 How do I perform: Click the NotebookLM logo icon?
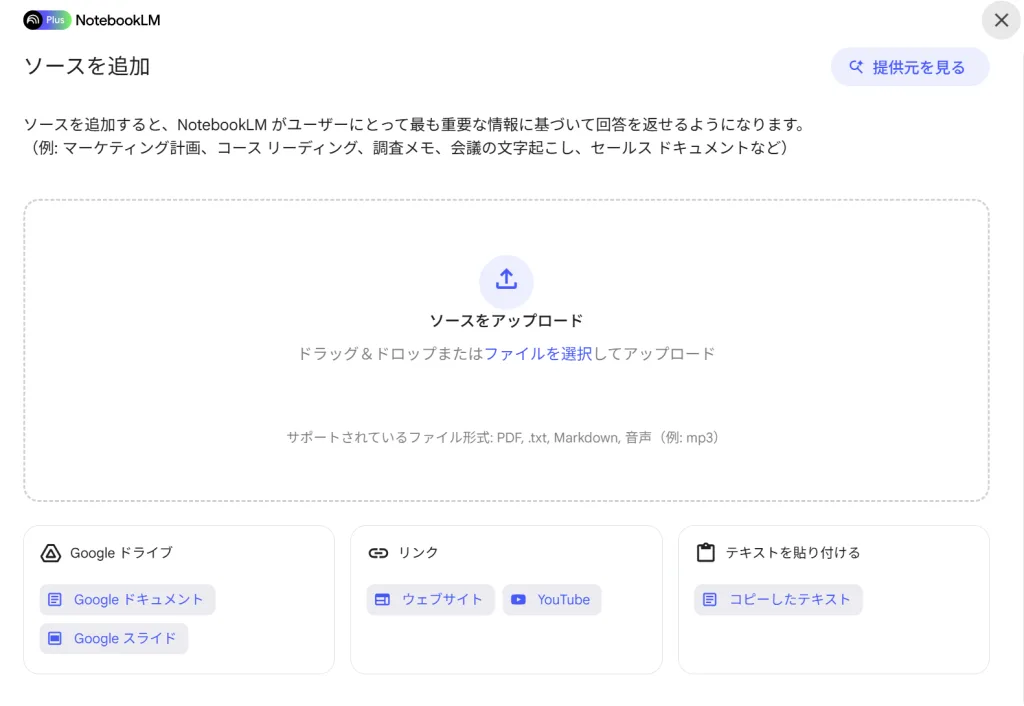click(x=33, y=20)
